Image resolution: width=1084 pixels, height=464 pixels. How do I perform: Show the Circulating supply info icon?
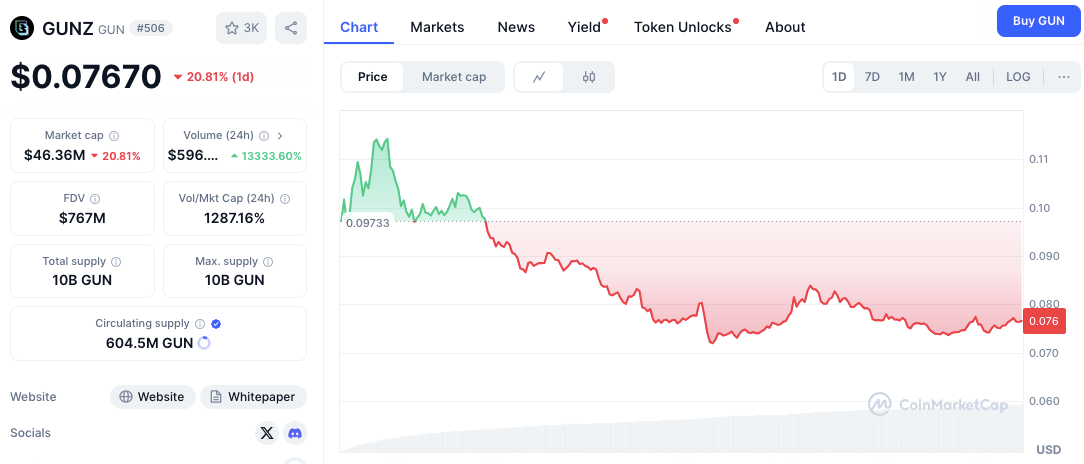pos(200,324)
